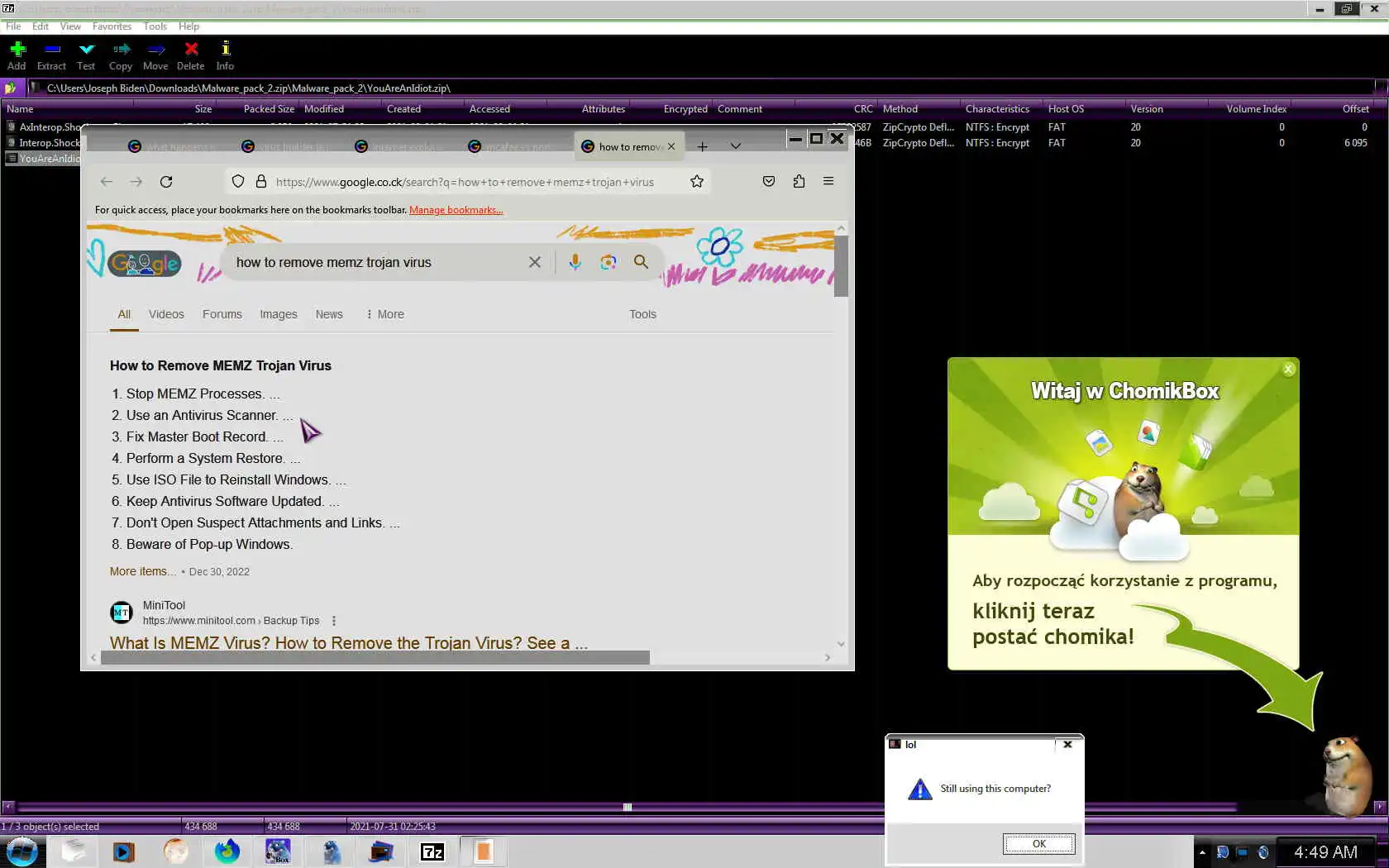Select the All results tab
The width and height of the screenshot is (1389, 868).
pyautogui.click(x=124, y=314)
